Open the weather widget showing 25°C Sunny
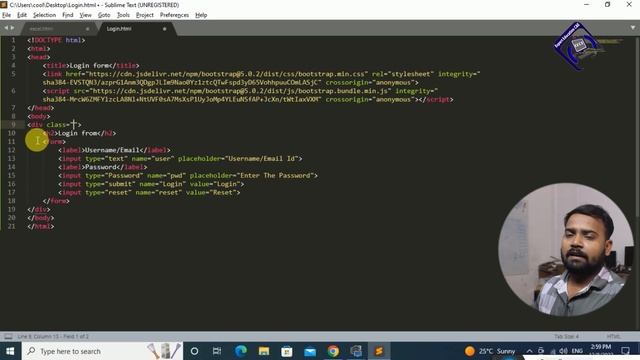Viewport: 640px width, 360px height. click(x=490, y=351)
